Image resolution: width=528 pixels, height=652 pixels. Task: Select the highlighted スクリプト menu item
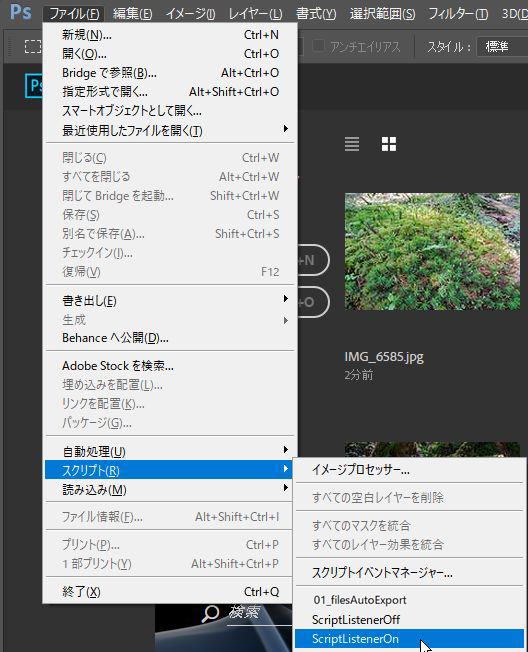click(x=170, y=470)
